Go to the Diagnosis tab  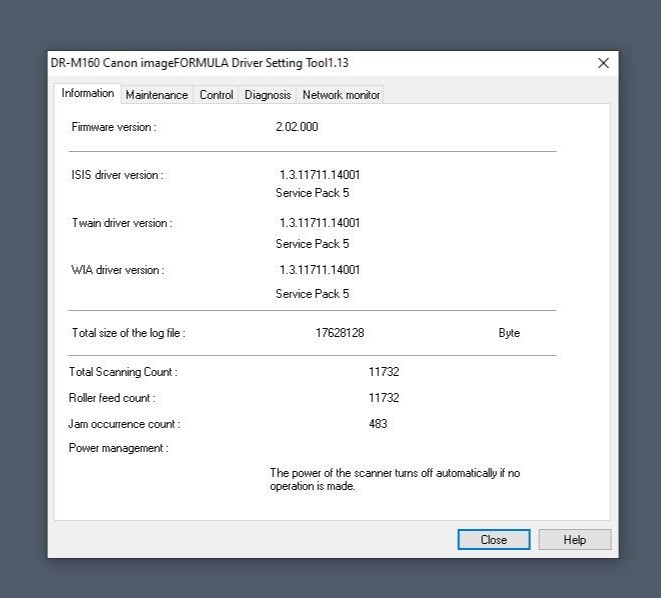point(267,95)
